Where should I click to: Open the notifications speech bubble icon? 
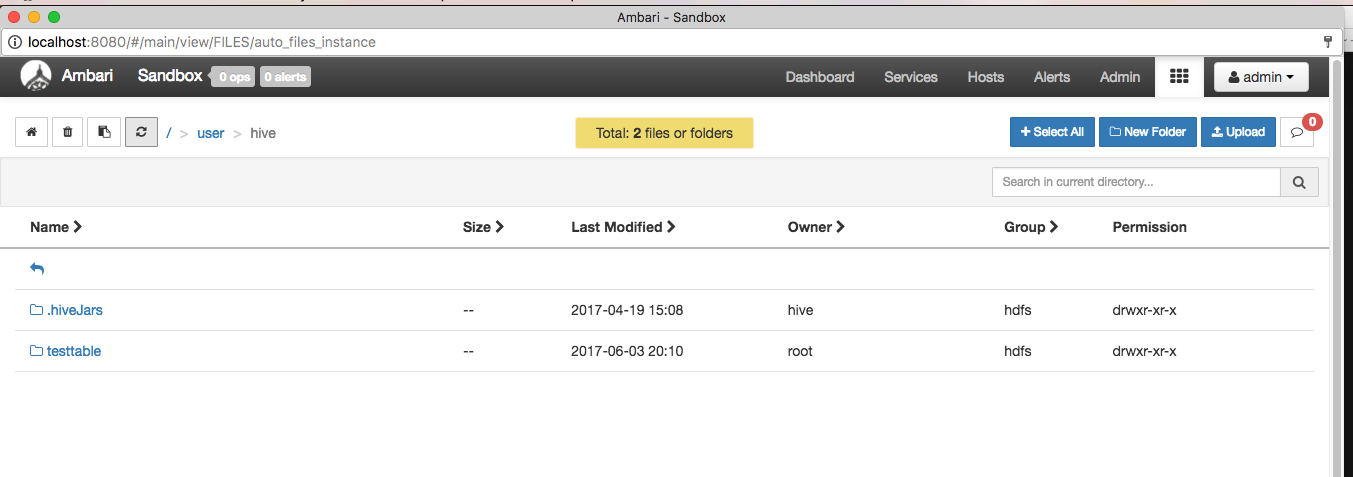pyautogui.click(x=1297, y=132)
